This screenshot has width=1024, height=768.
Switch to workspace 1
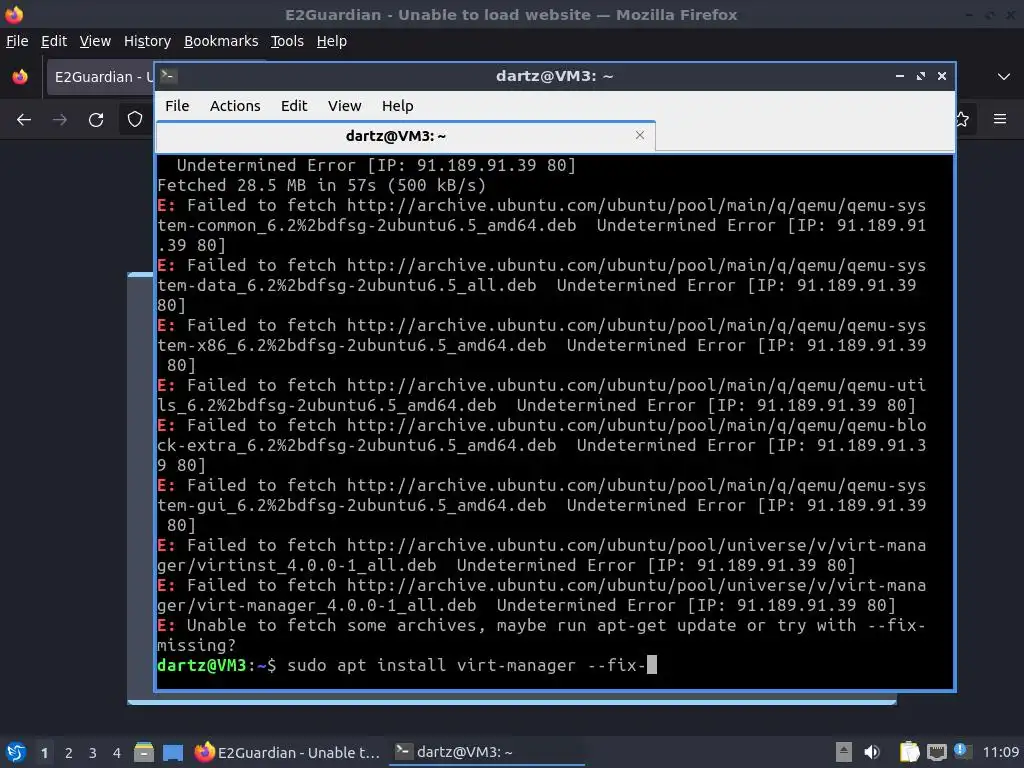click(x=44, y=753)
